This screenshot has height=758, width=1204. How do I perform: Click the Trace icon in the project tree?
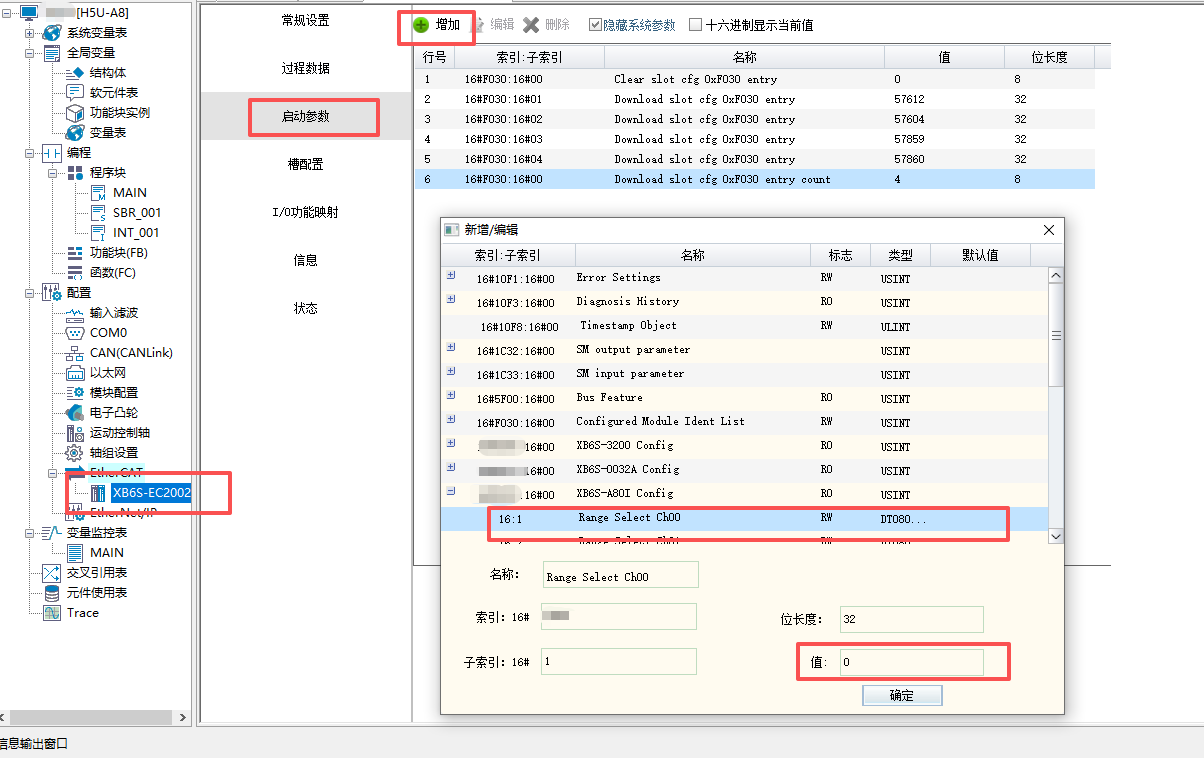(52, 613)
